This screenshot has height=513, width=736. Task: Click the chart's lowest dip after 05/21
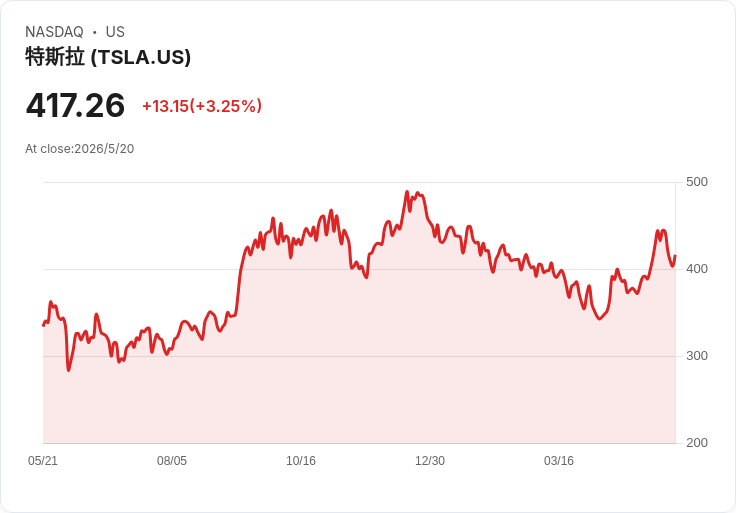tap(69, 370)
